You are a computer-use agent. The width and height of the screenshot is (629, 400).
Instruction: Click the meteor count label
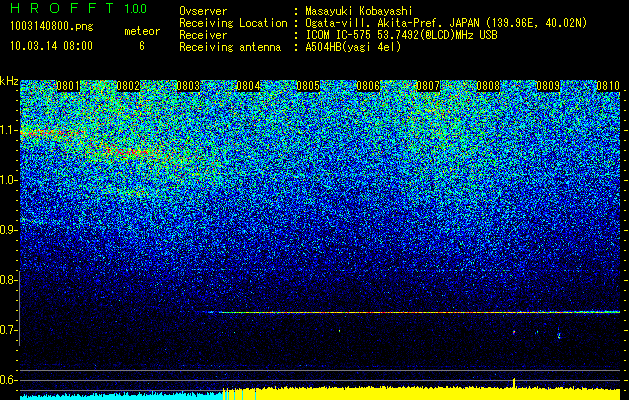point(142,31)
